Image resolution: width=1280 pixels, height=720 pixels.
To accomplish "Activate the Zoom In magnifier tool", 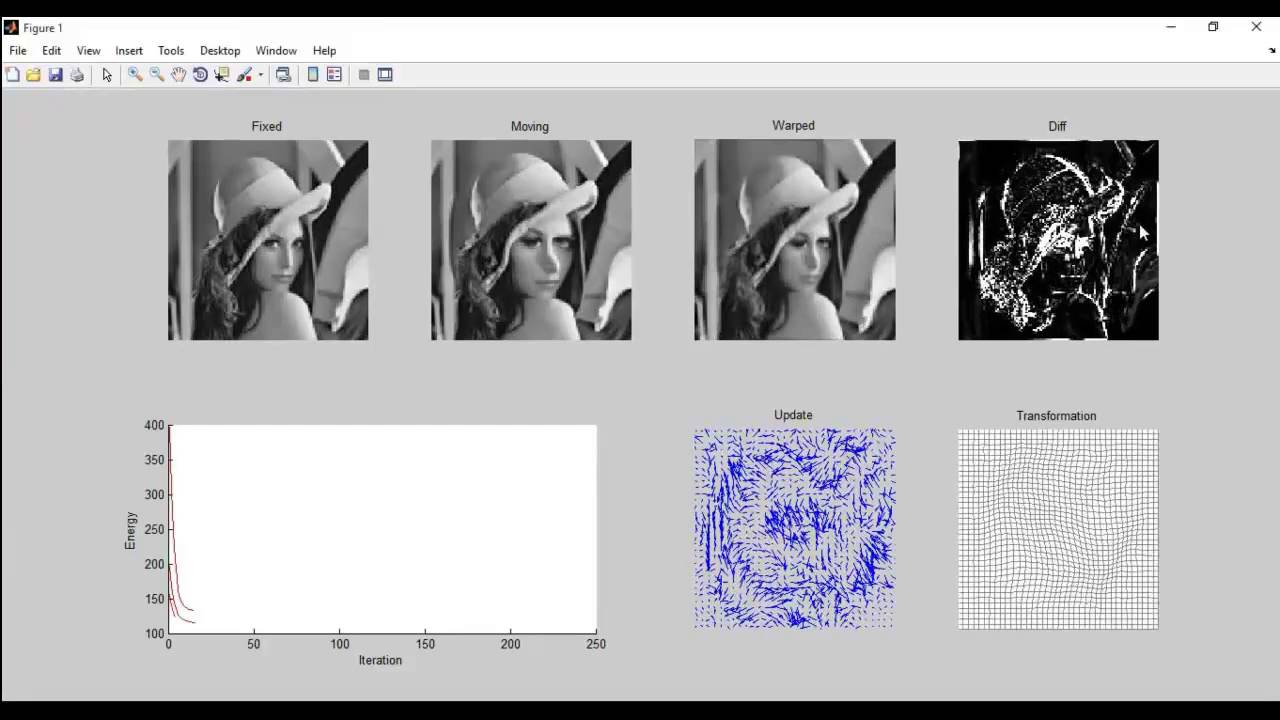I will point(135,75).
